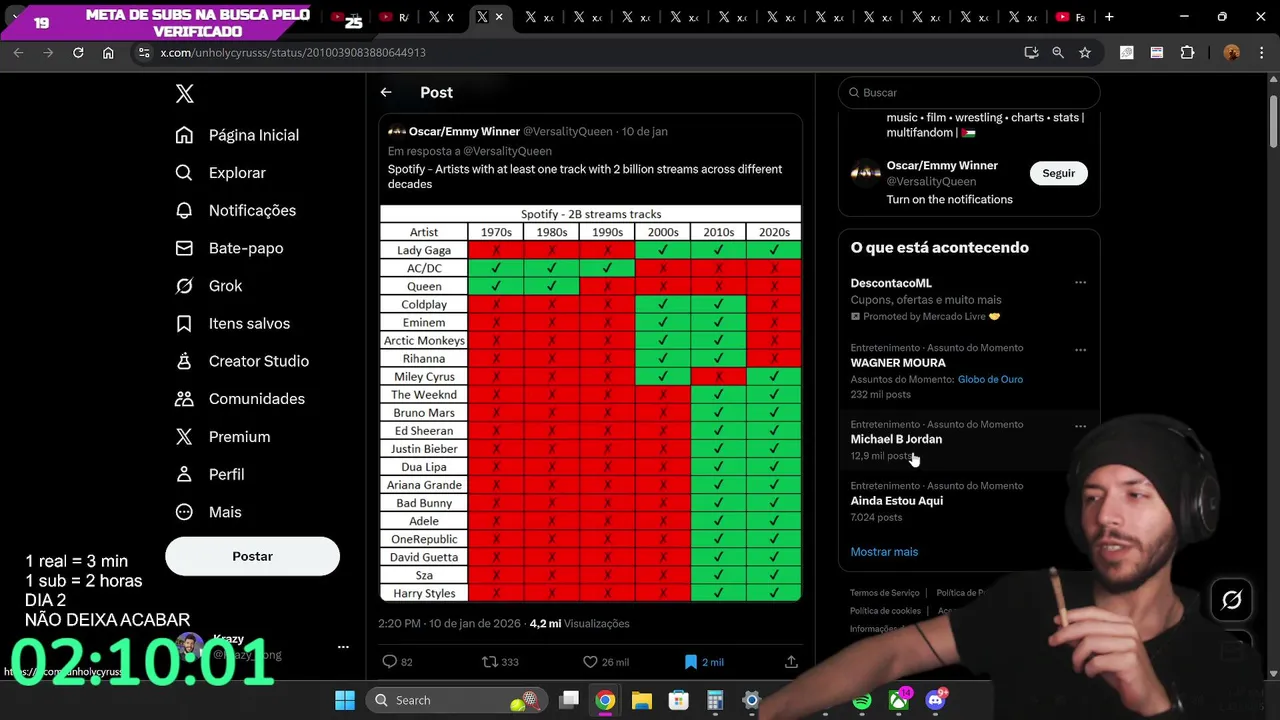Click the Postar button
The height and width of the screenshot is (720, 1280).
tap(252, 556)
